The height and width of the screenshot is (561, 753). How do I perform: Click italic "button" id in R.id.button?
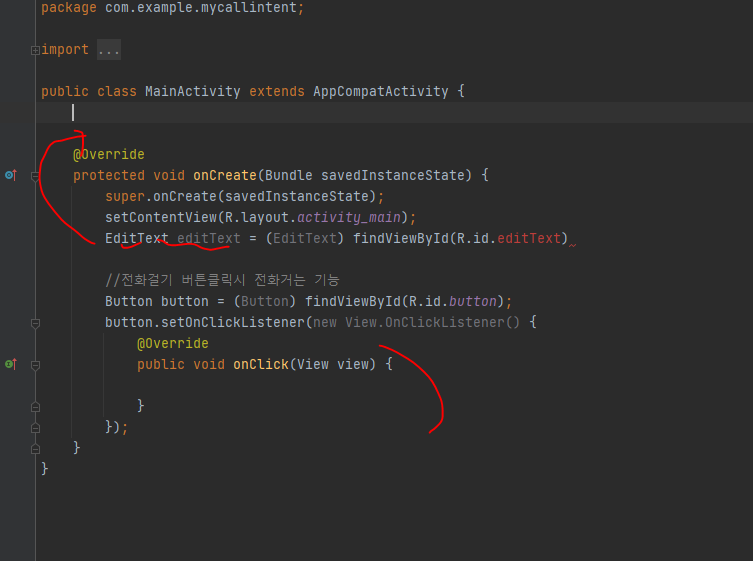click(473, 301)
